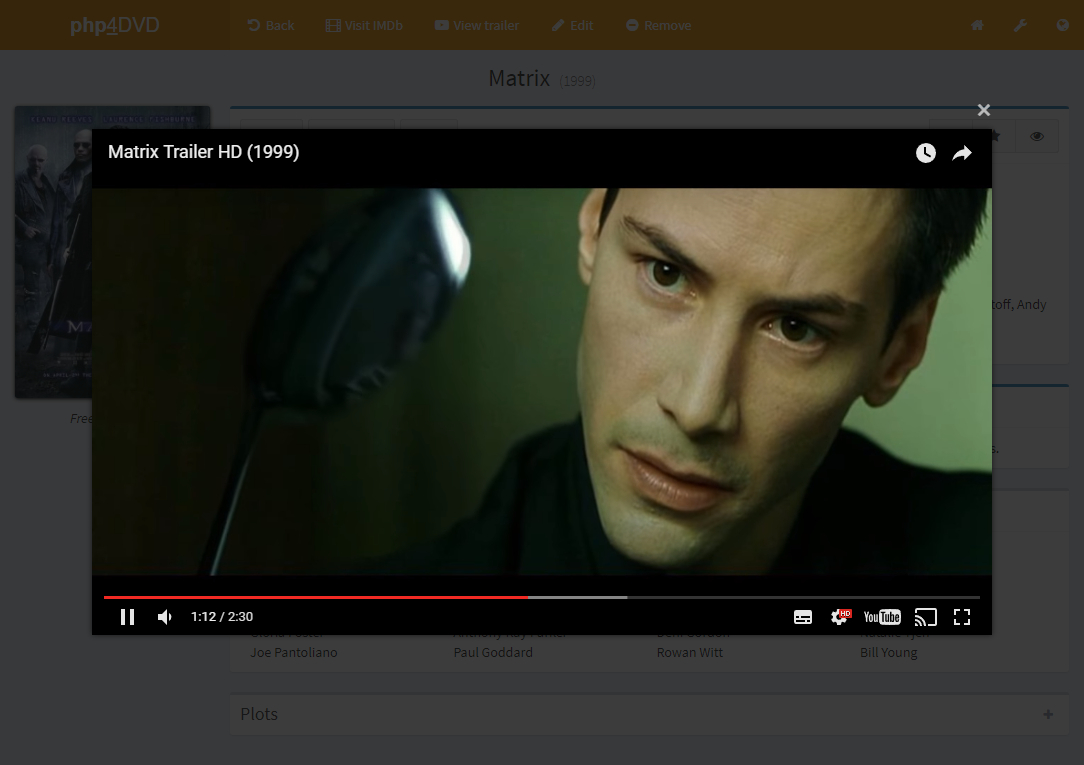
Task: Toggle subtitles/closed captions in player
Action: click(x=803, y=617)
